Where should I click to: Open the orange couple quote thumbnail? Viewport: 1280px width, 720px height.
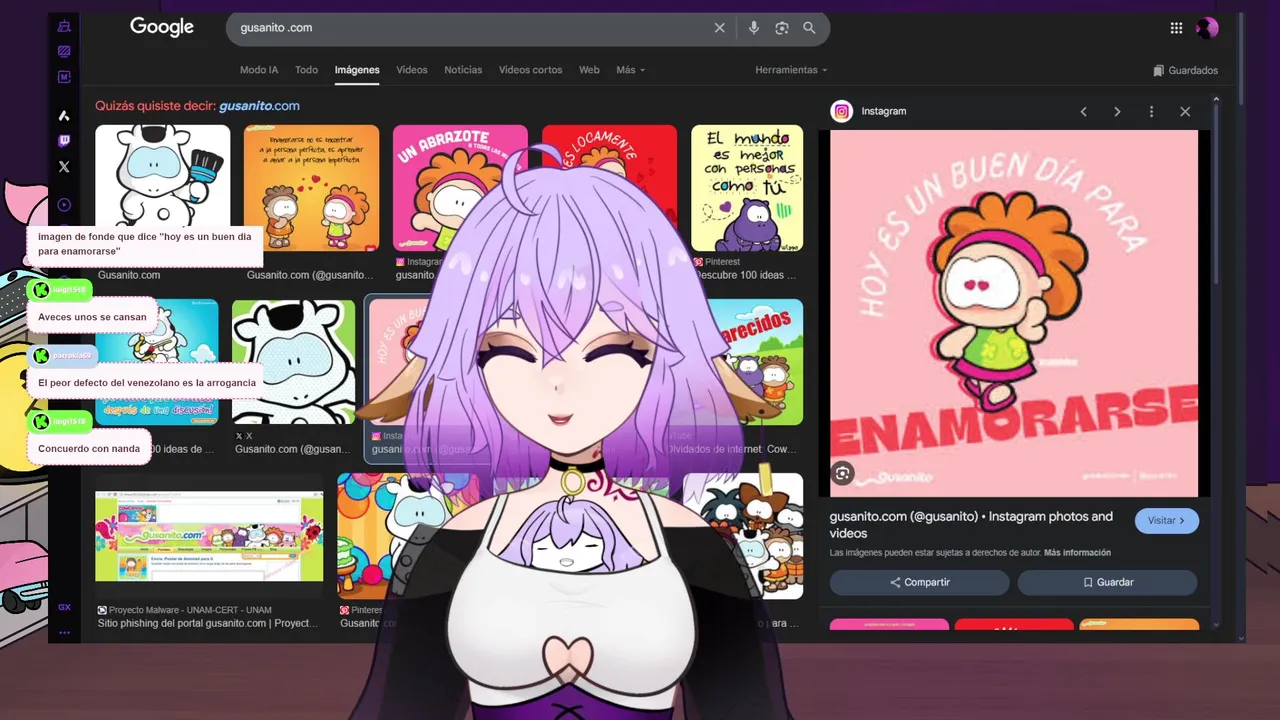[x=311, y=188]
